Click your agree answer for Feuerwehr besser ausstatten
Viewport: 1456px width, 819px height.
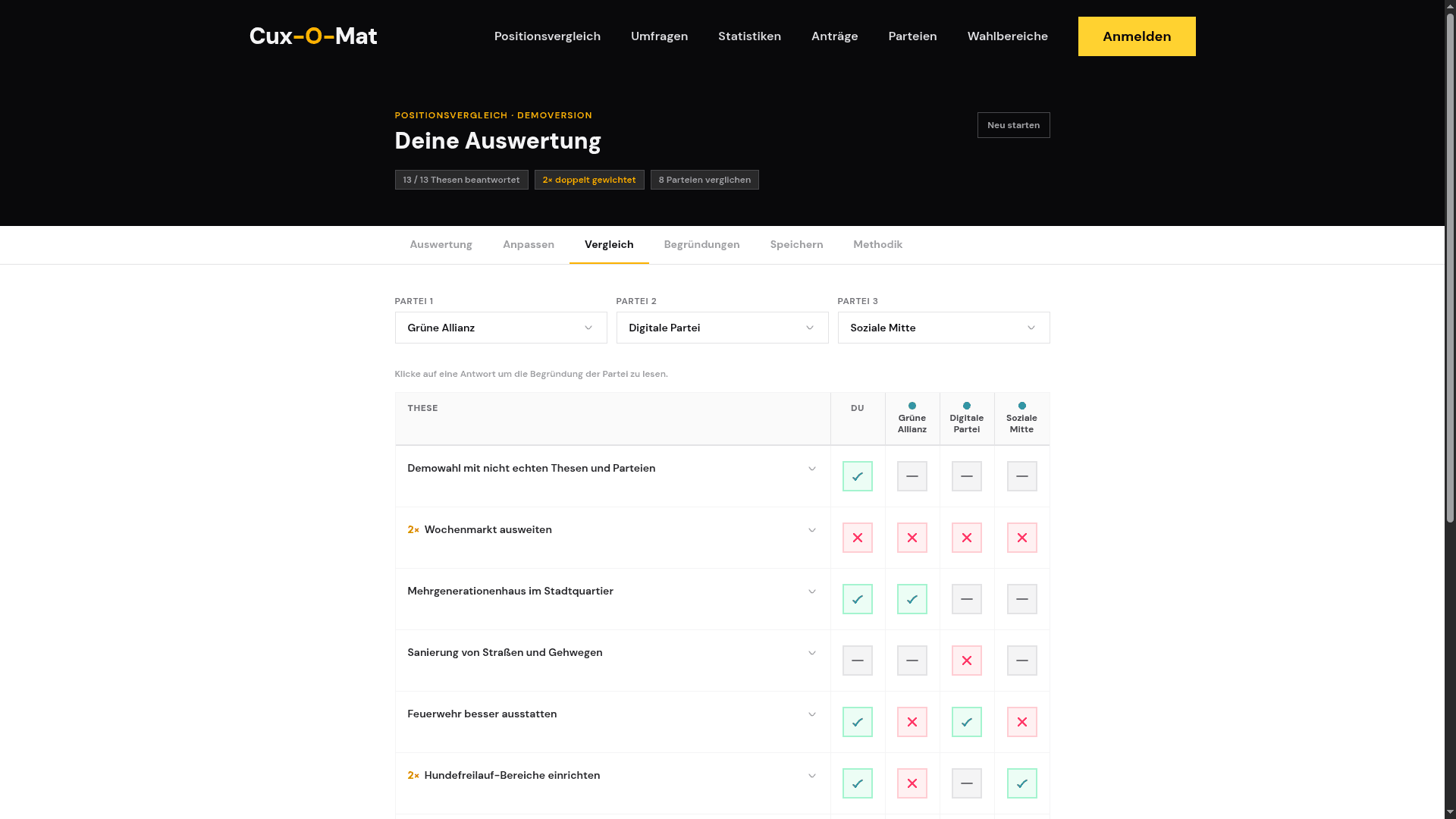tap(857, 722)
